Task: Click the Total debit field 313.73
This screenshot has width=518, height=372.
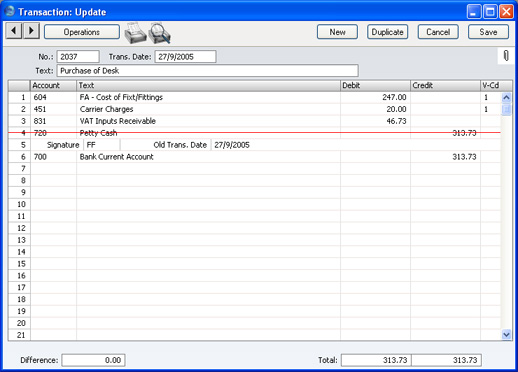Action: [x=376, y=360]
